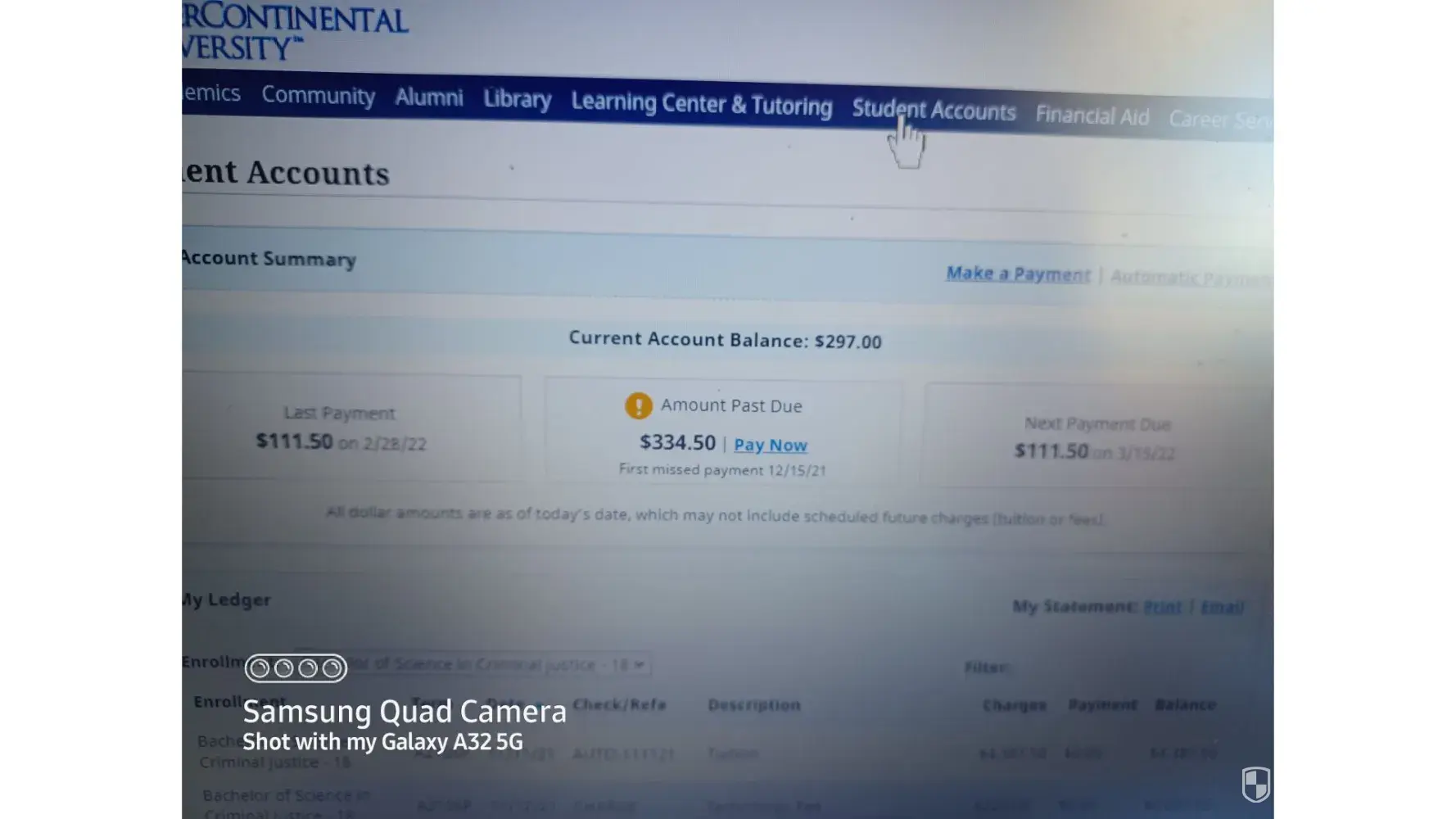Click the shield icon in bottom corner
The height and width of the screenshot is (819, 1456).
[1255, 784]
